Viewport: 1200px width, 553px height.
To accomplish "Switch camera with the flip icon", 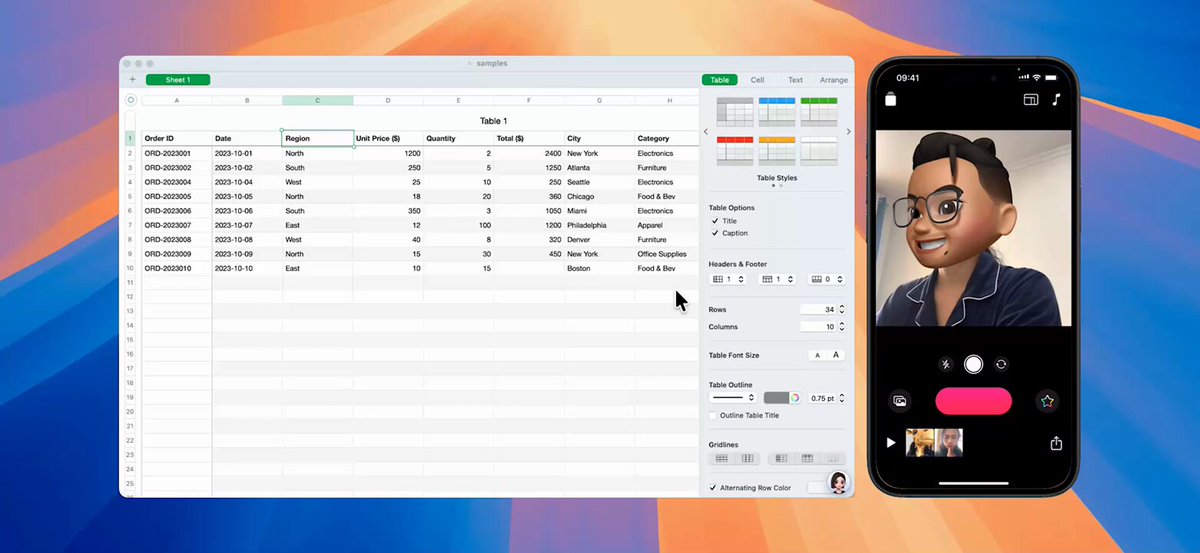I will pyautogui.click(x=1001, y=365).
